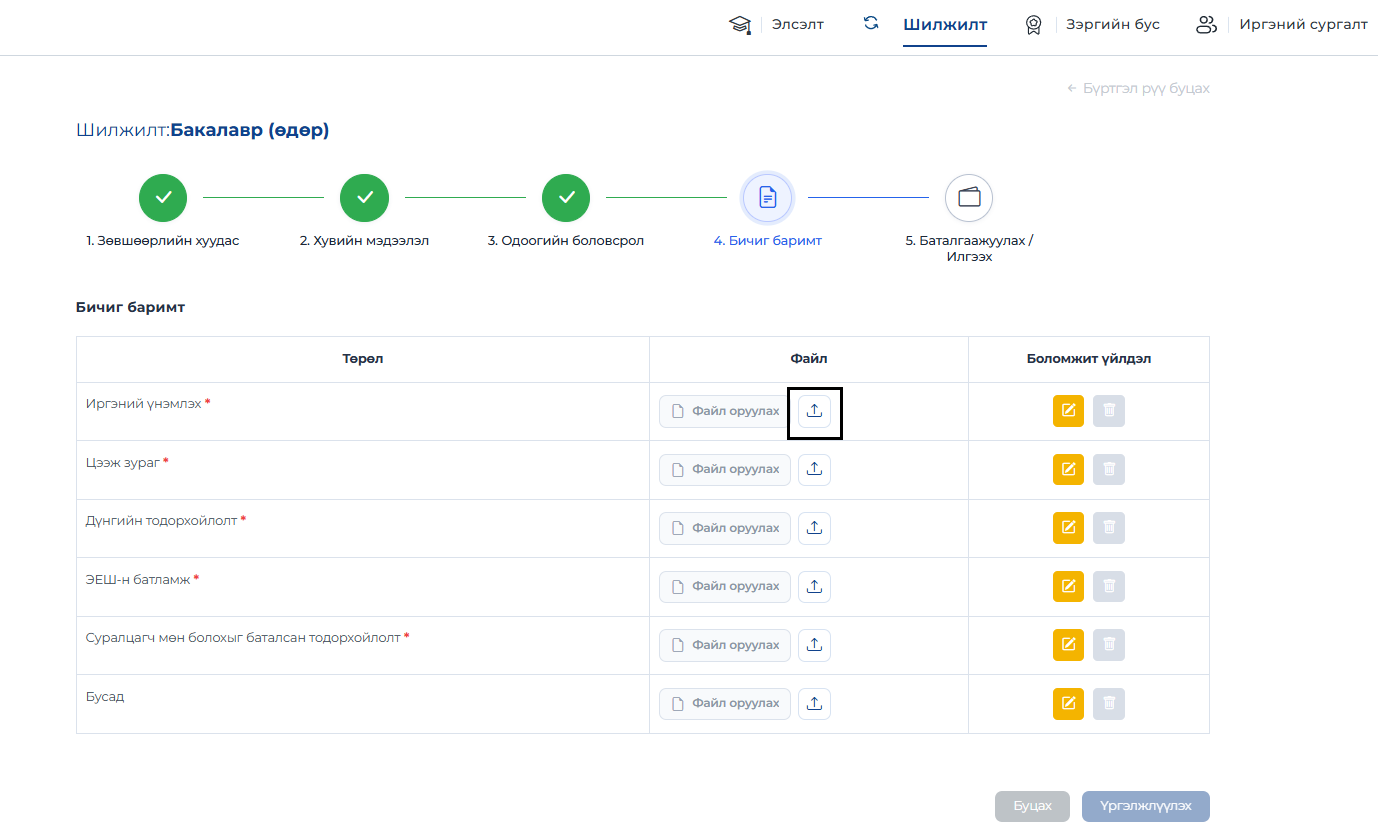Image resolution: width=1378 pixels, height=833 pixels.
Task: Click upload icon for ЭЕШ-н батламж
Action: 814,587
